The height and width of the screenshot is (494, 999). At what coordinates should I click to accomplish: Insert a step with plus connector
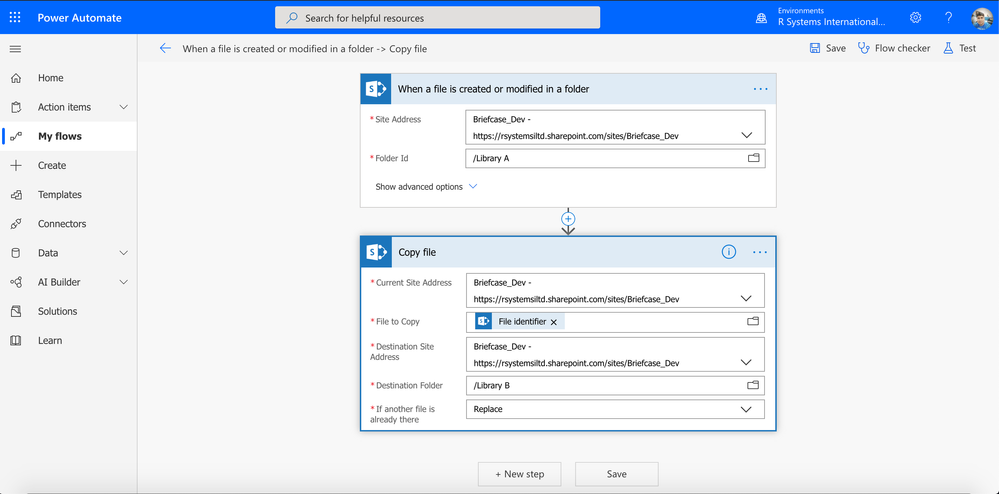(568, 218)
